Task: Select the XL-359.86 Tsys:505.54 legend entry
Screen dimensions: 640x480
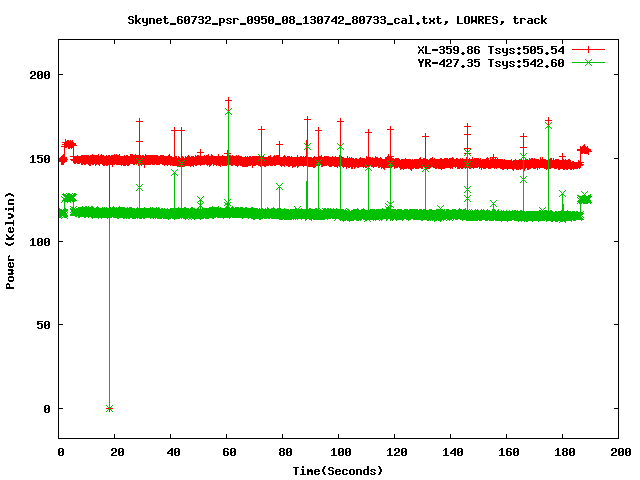Action: click(491, 50)
